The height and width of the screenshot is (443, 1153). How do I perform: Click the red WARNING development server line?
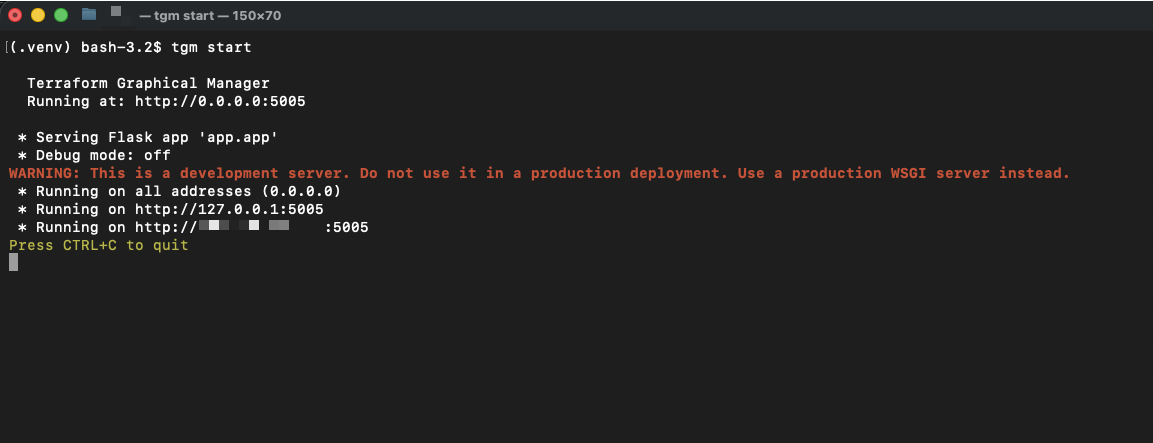tap(539, 174)
